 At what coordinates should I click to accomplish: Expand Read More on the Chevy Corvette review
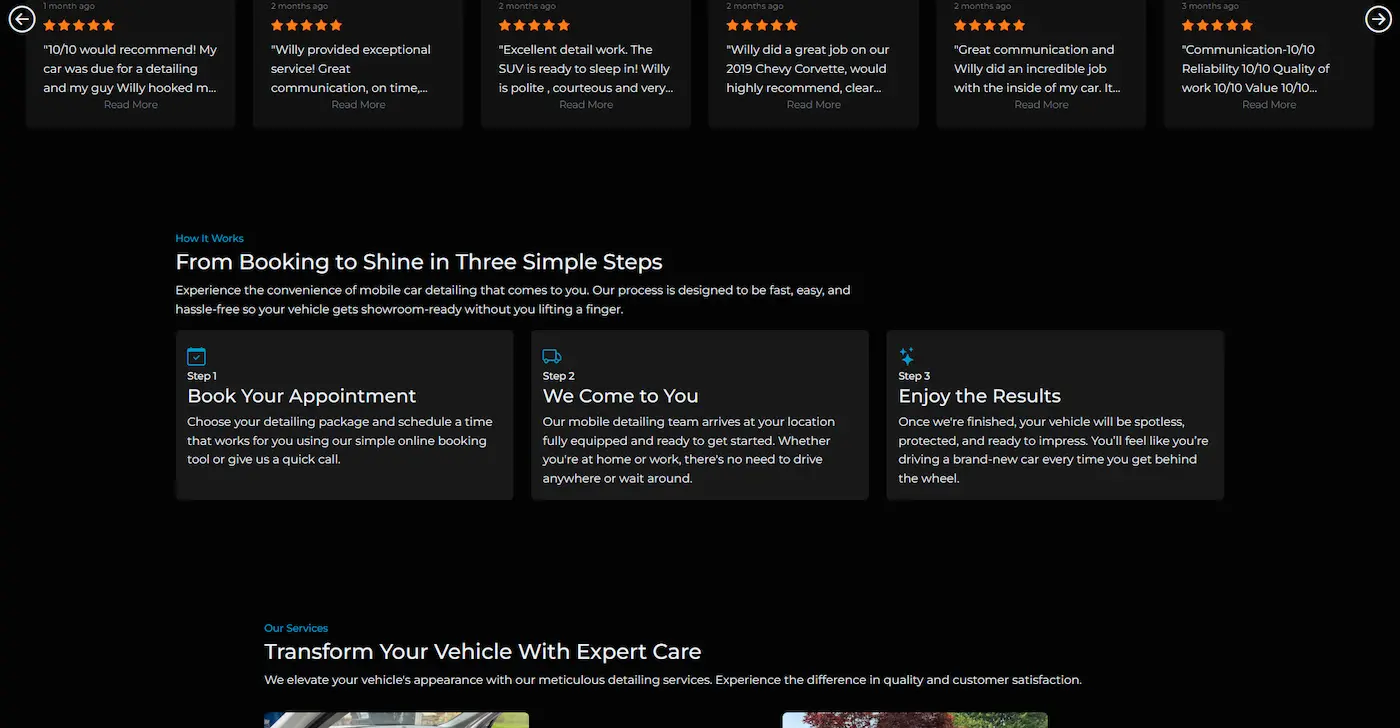(x=814, y=105)
